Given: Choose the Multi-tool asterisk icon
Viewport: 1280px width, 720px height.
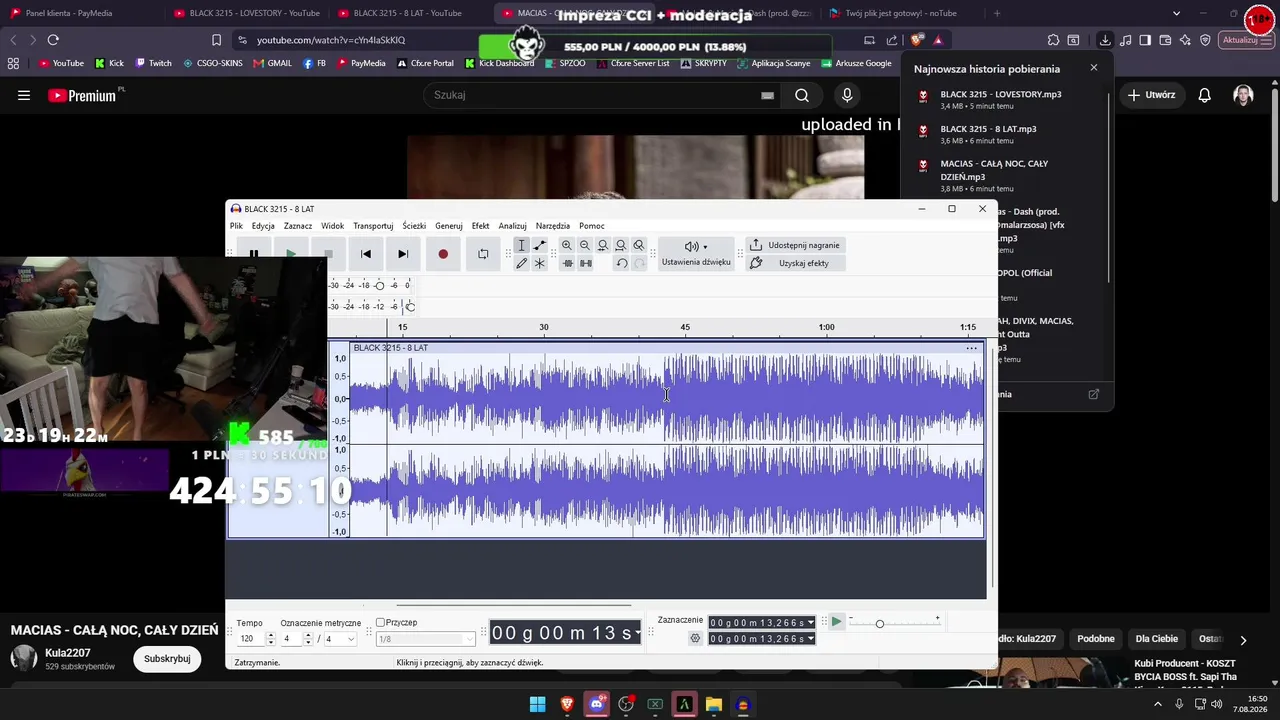Looking at the screenshot, I should [540, 263].
